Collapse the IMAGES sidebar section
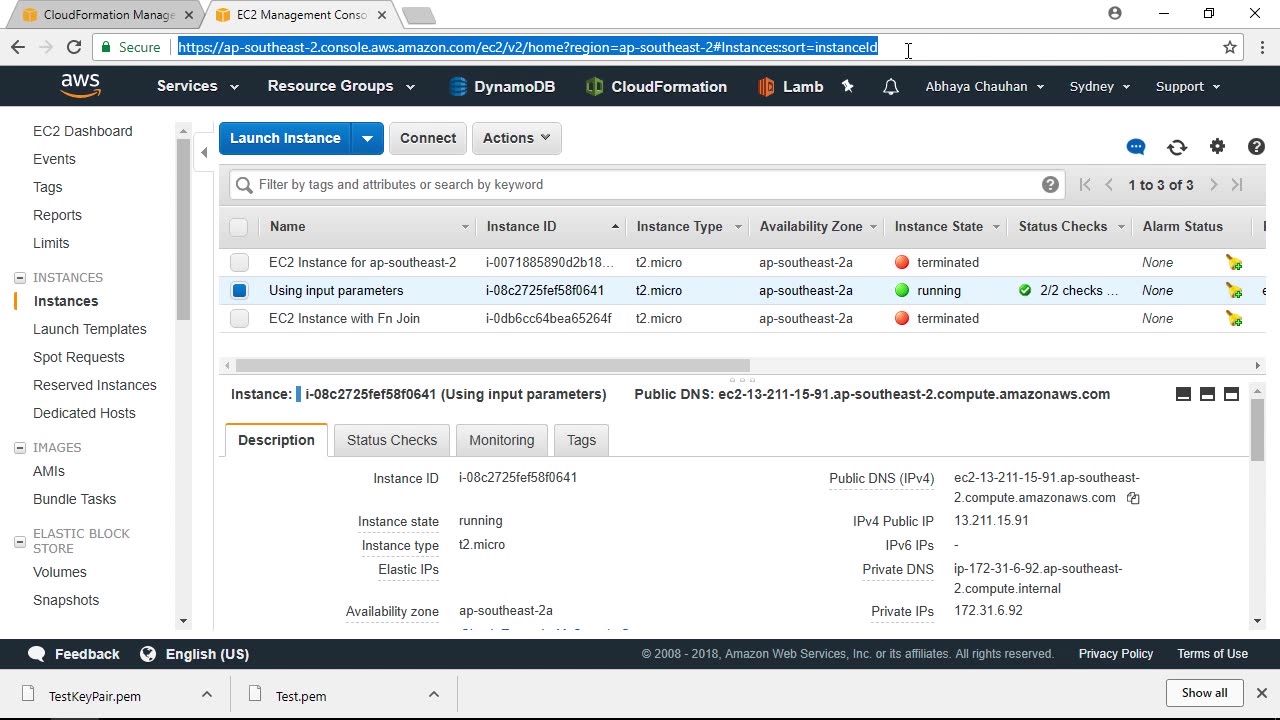1280x720 pixels. tap(20, 448)
